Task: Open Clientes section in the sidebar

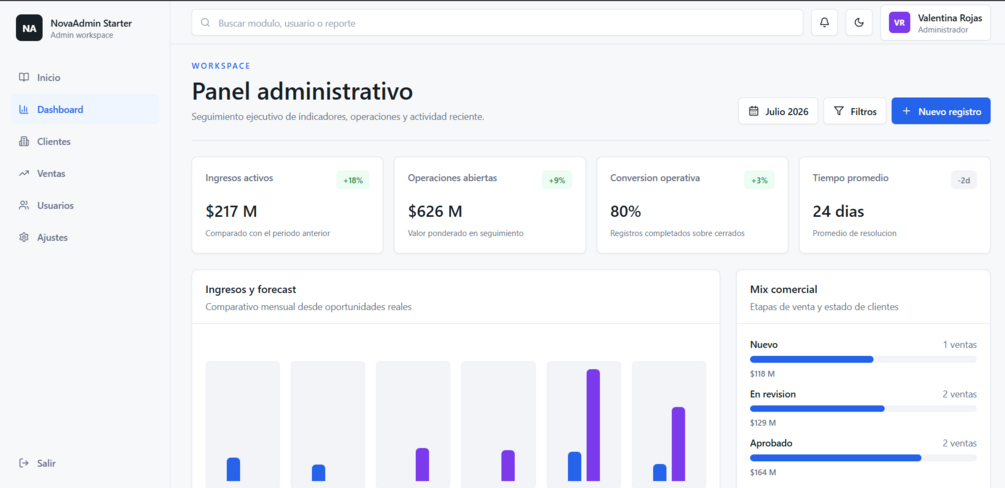Action: 85,142
